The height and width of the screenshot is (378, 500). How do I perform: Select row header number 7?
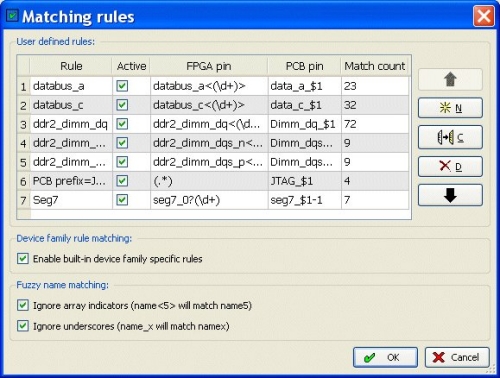(23, 200)
